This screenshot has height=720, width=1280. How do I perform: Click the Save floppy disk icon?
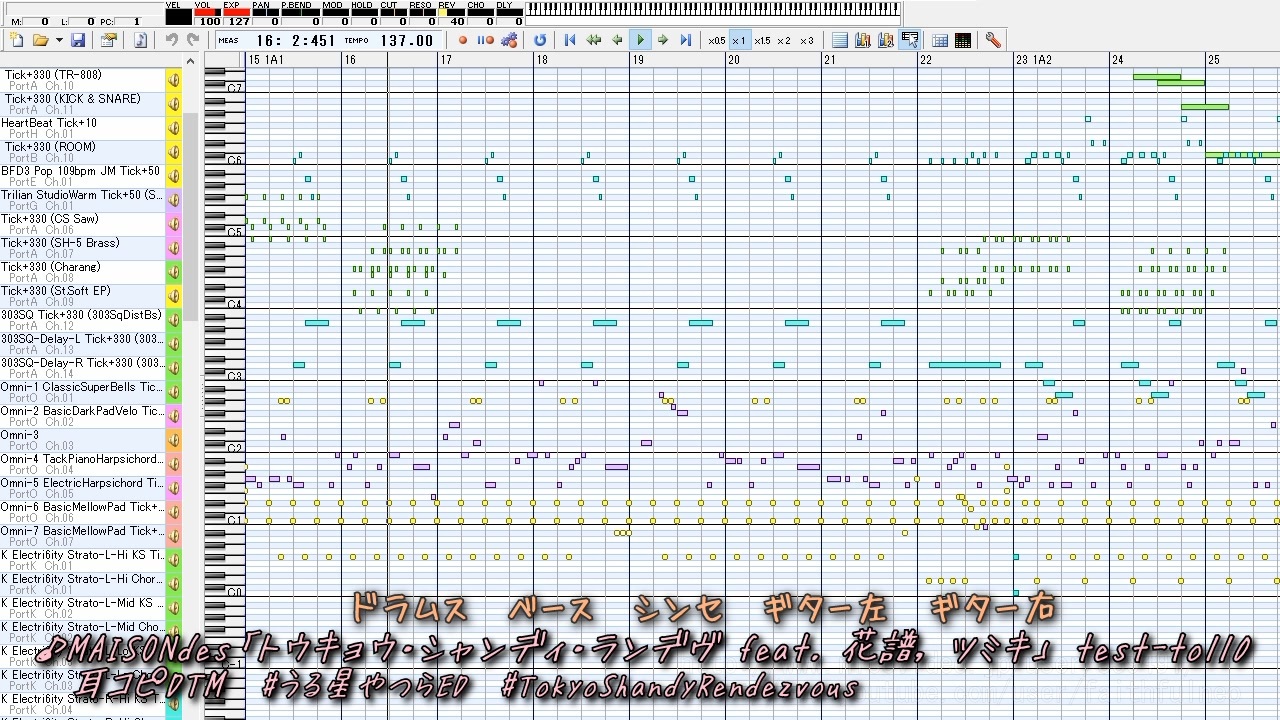pos(78,40)
